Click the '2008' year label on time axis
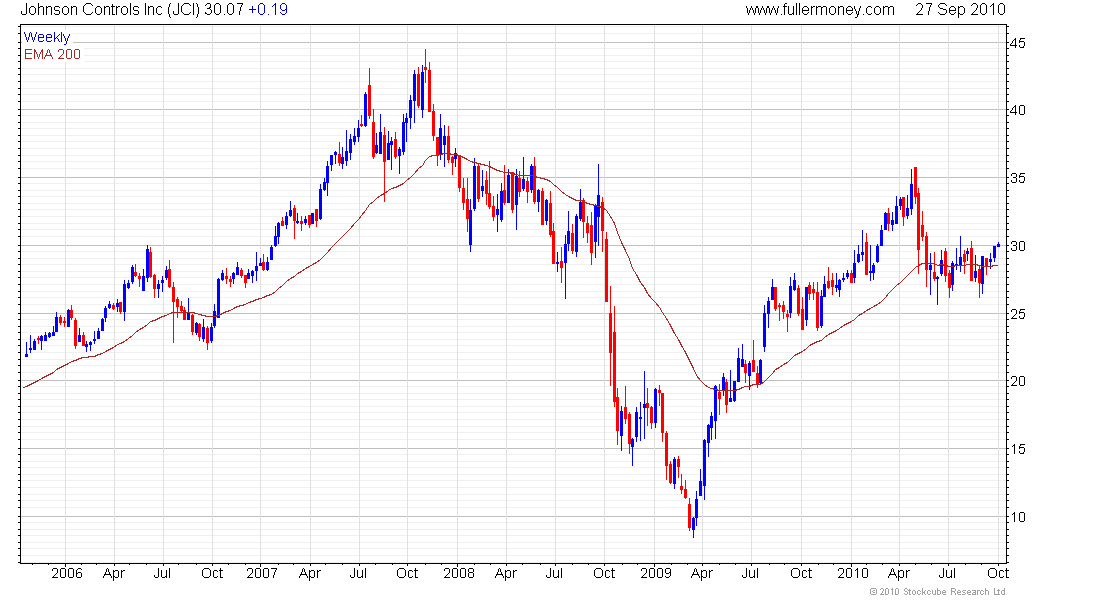This screenshot has height=600, width=1100. tap(459, 573)
